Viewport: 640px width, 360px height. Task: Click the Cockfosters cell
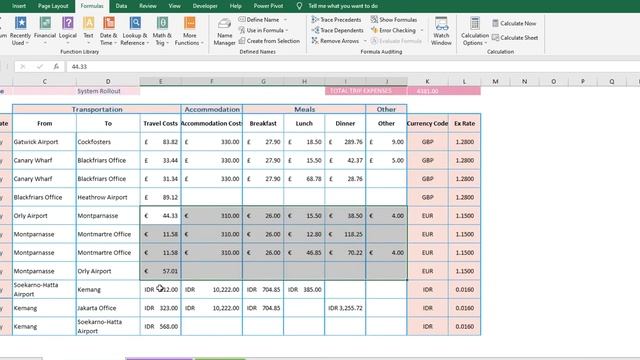108,142
